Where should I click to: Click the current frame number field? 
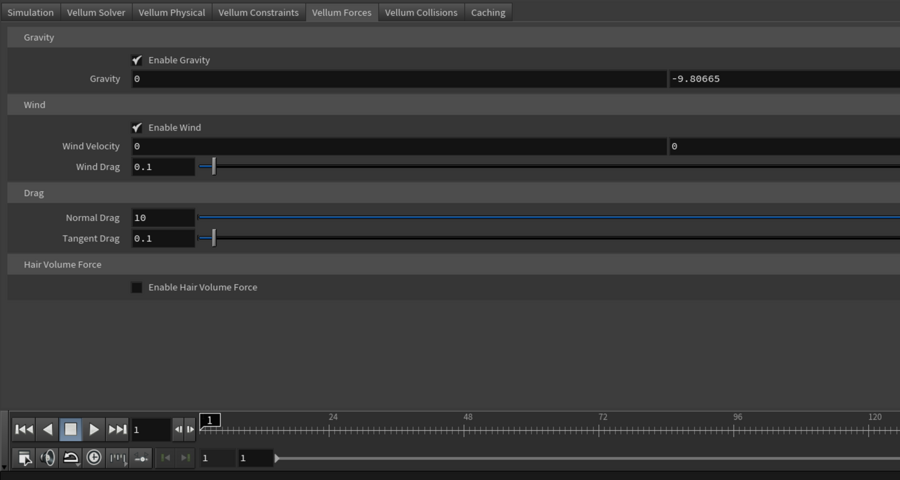point(151,429)
